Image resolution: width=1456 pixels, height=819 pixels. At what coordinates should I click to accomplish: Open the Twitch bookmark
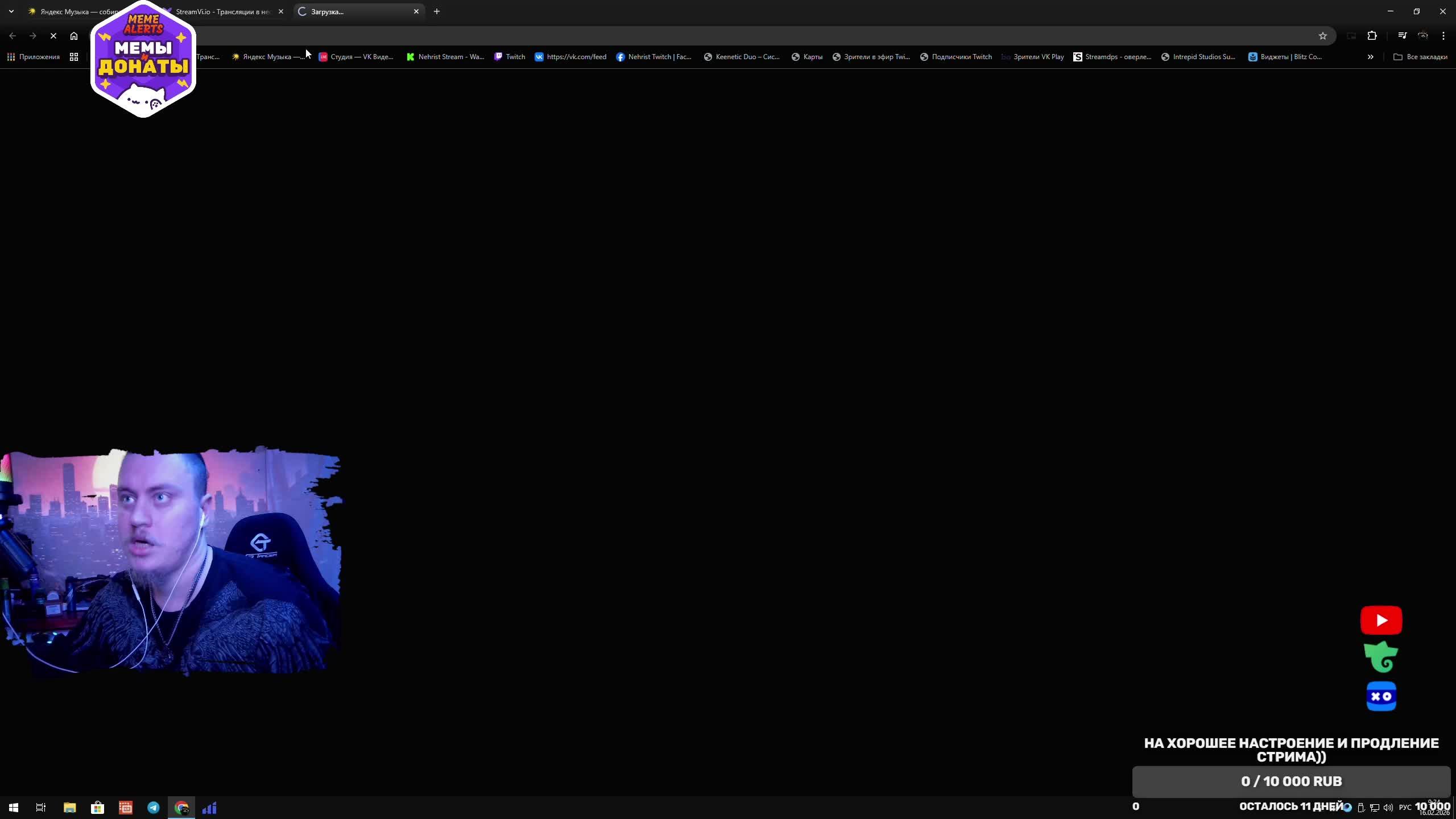pos(510,57)
